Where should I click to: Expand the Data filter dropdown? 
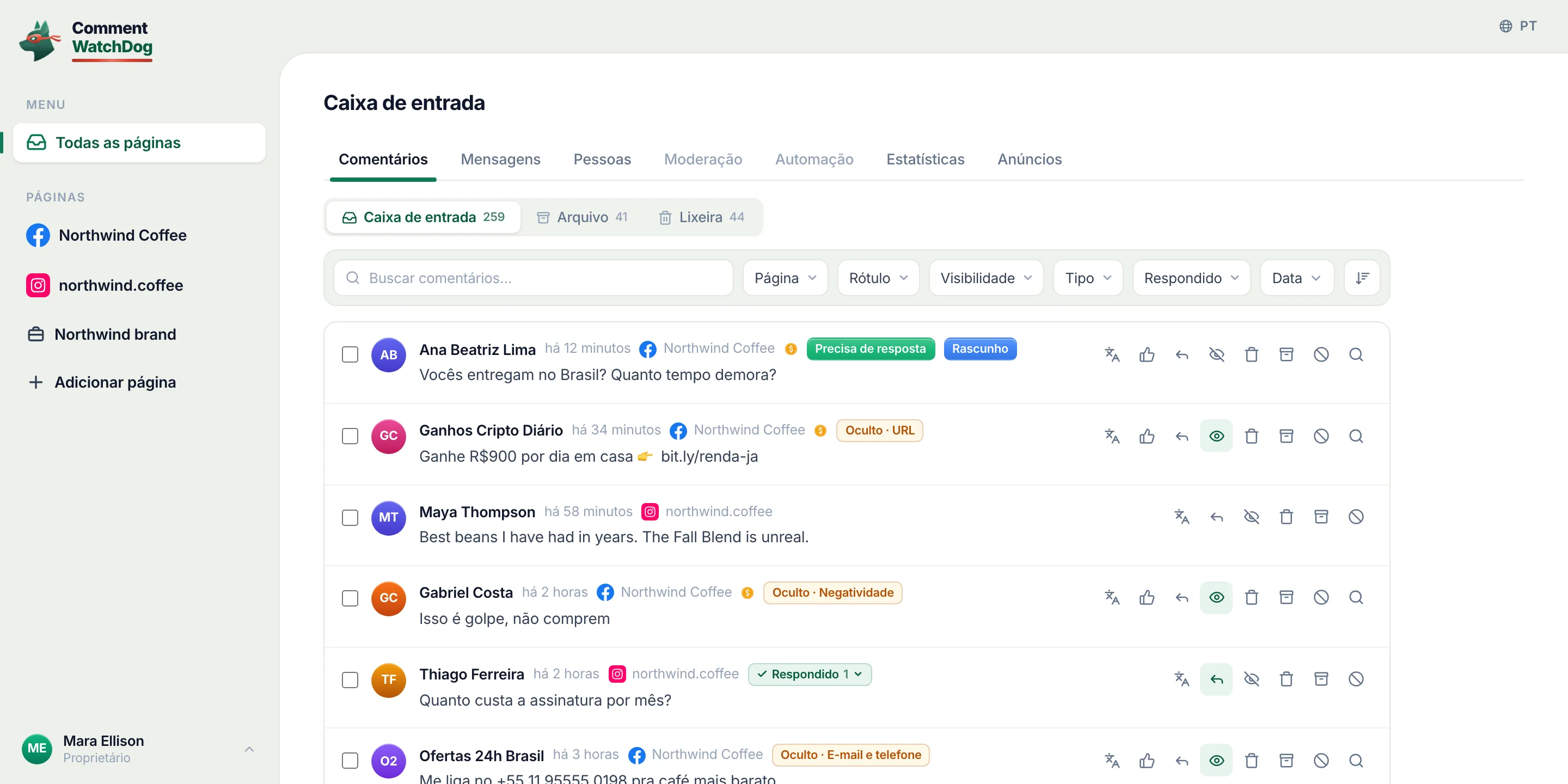tap(1296, 278)
